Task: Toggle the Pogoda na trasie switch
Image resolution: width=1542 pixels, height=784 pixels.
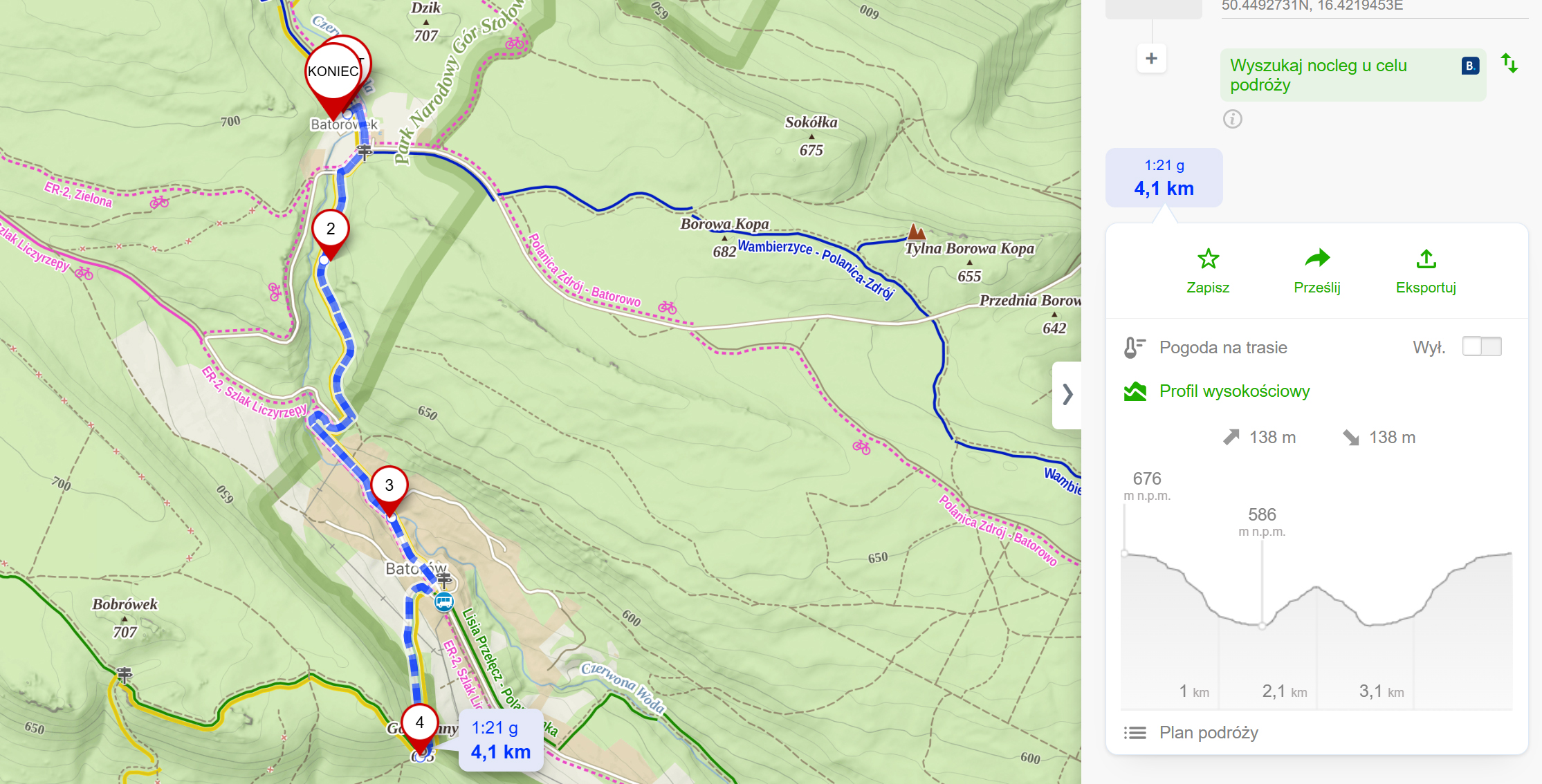Action: click(x=1481, y=346)
